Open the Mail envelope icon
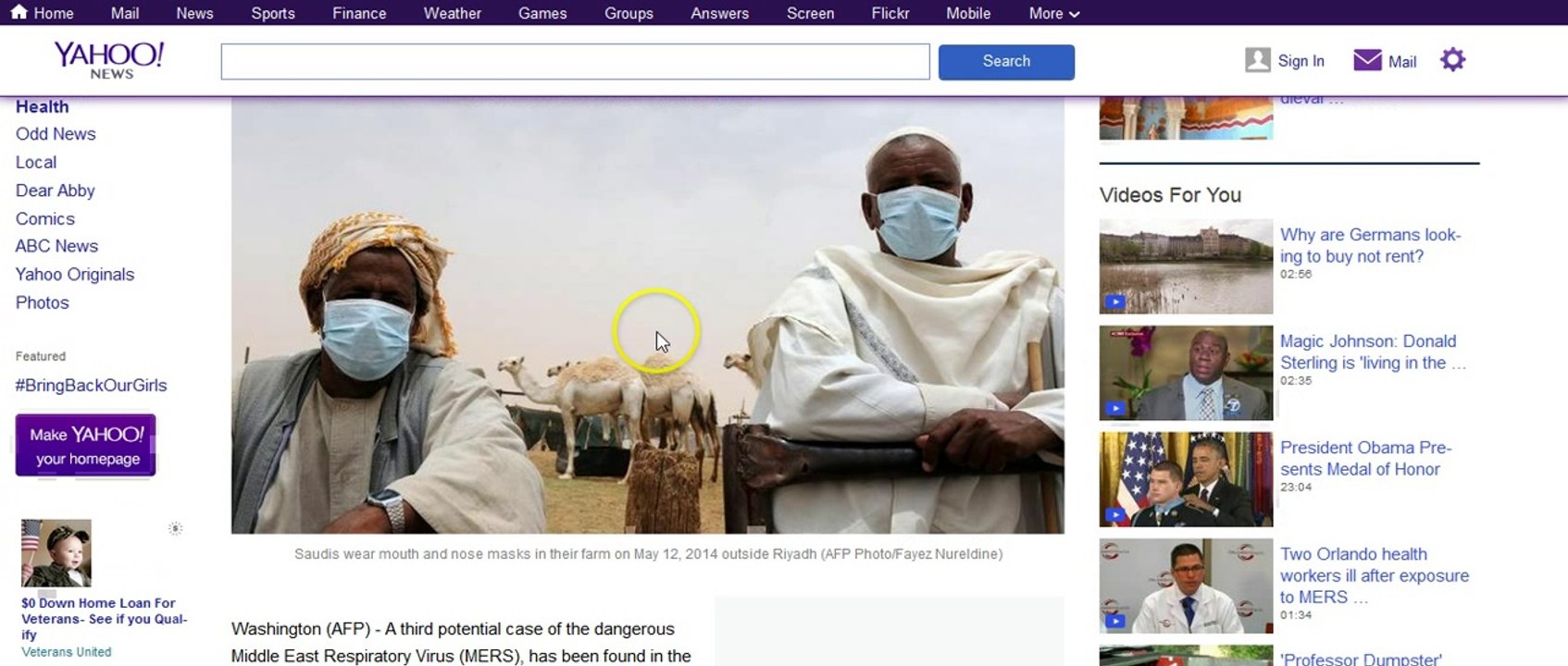This screenshot has height=666, width=1568. pyautogui.click(x=1367, y=60)
